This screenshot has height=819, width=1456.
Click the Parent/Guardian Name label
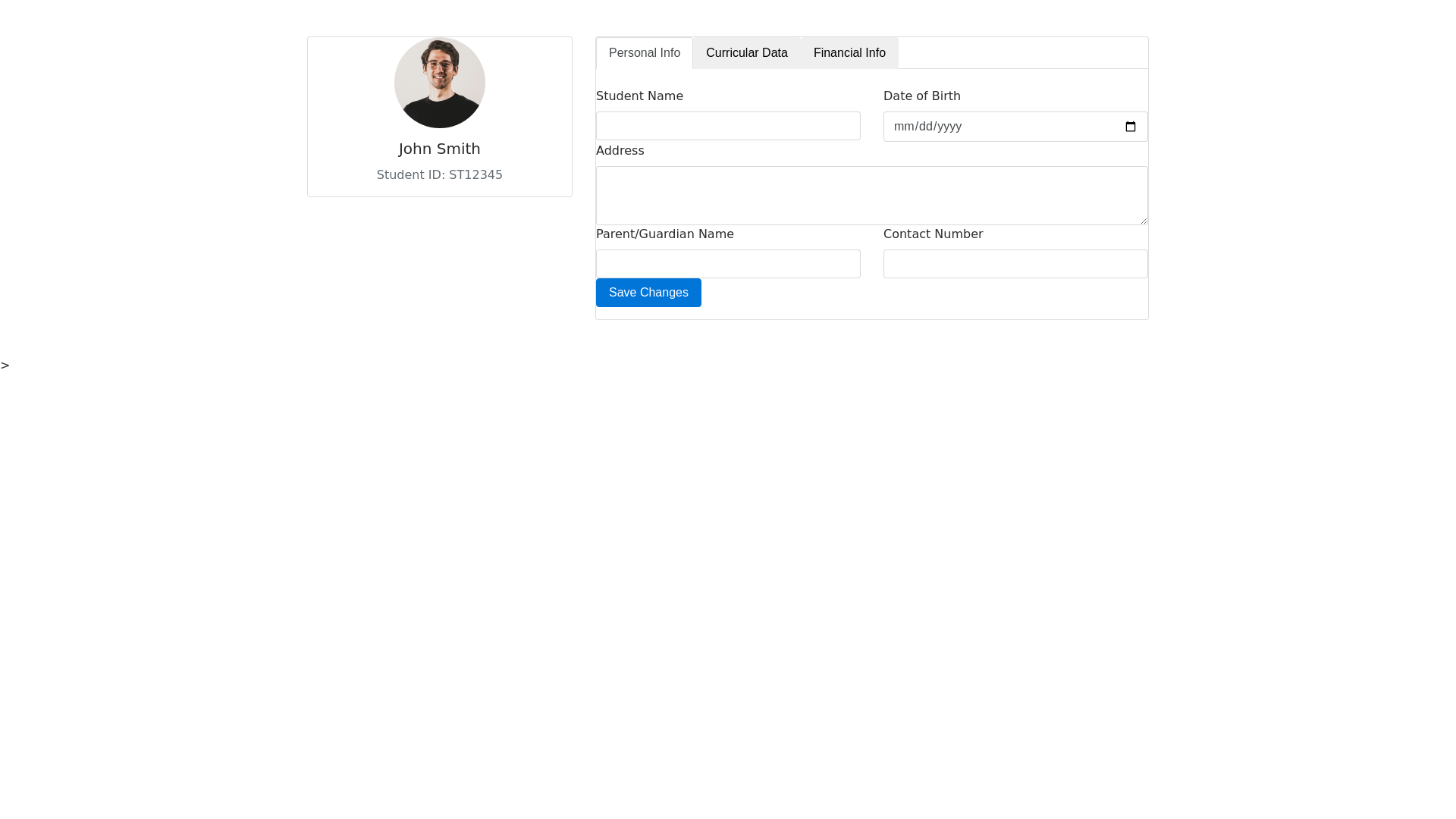[664, 234]
